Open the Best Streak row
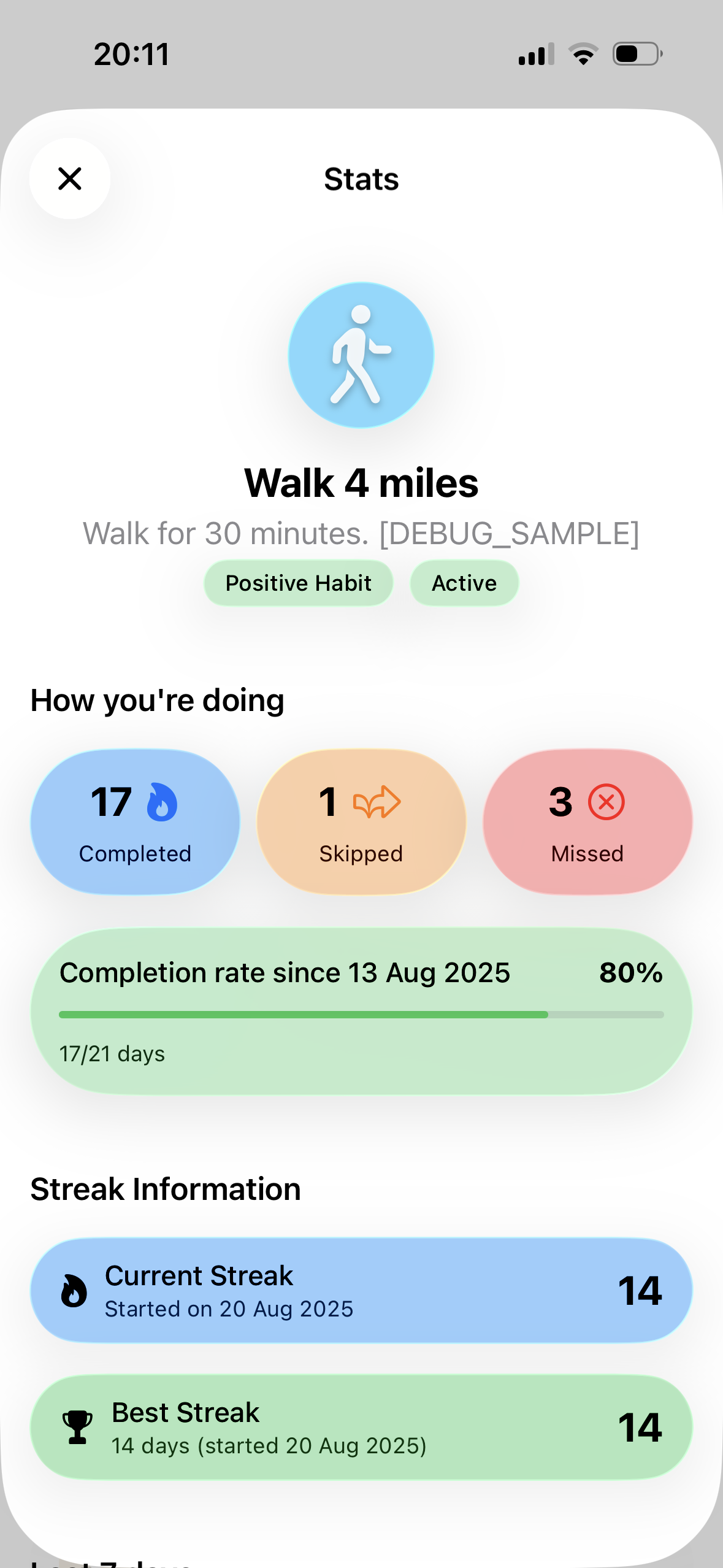This screenshot has width=723, height=1568. pos(361,1428)
